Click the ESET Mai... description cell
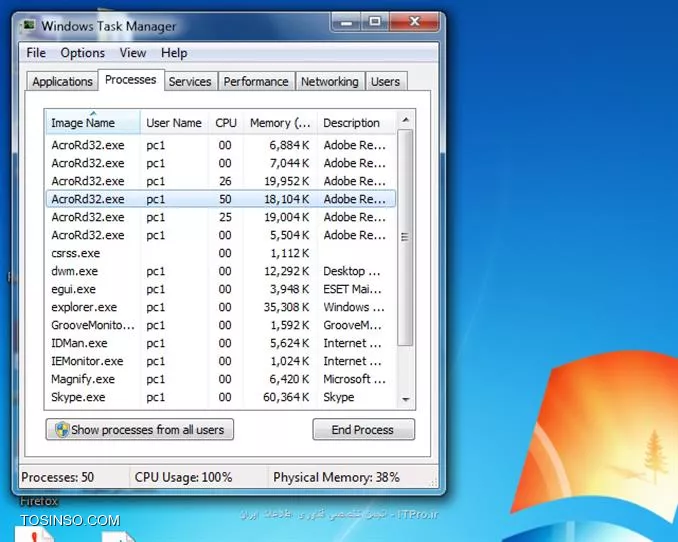 [352, 289]
